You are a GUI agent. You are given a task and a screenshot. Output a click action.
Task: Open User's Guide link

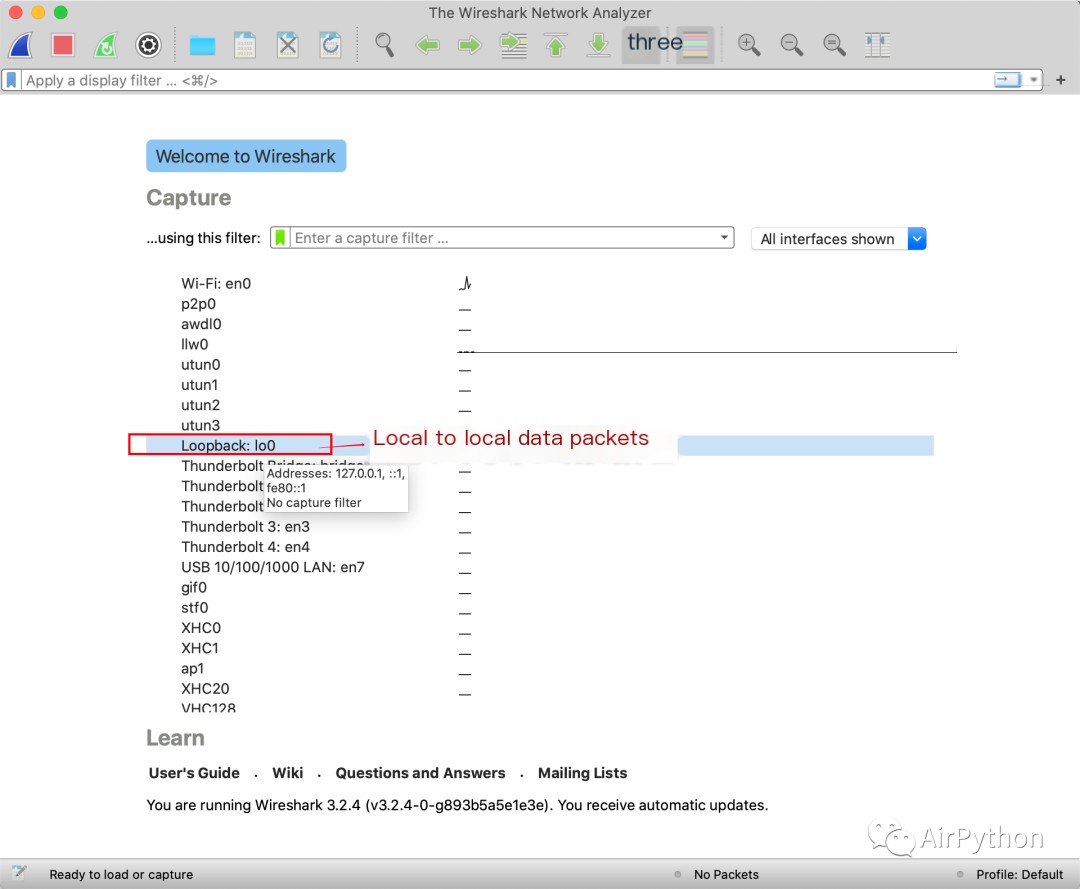(194, 773)
